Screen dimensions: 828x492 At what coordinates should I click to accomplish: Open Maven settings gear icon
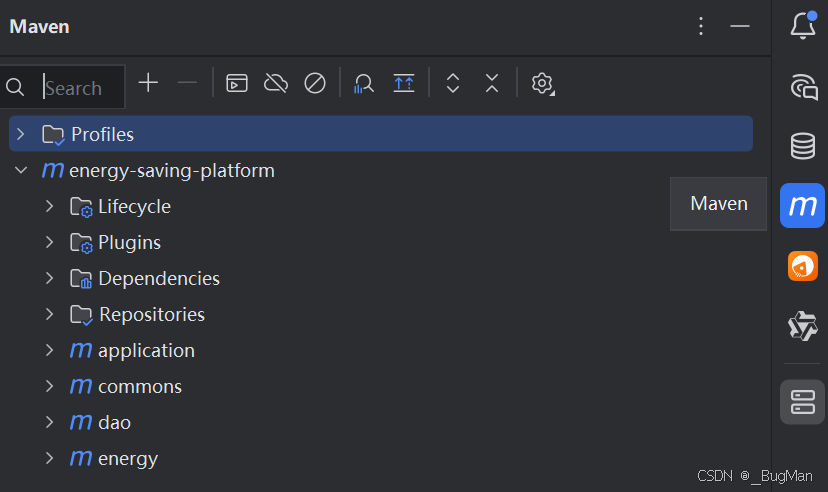(542, 83)
